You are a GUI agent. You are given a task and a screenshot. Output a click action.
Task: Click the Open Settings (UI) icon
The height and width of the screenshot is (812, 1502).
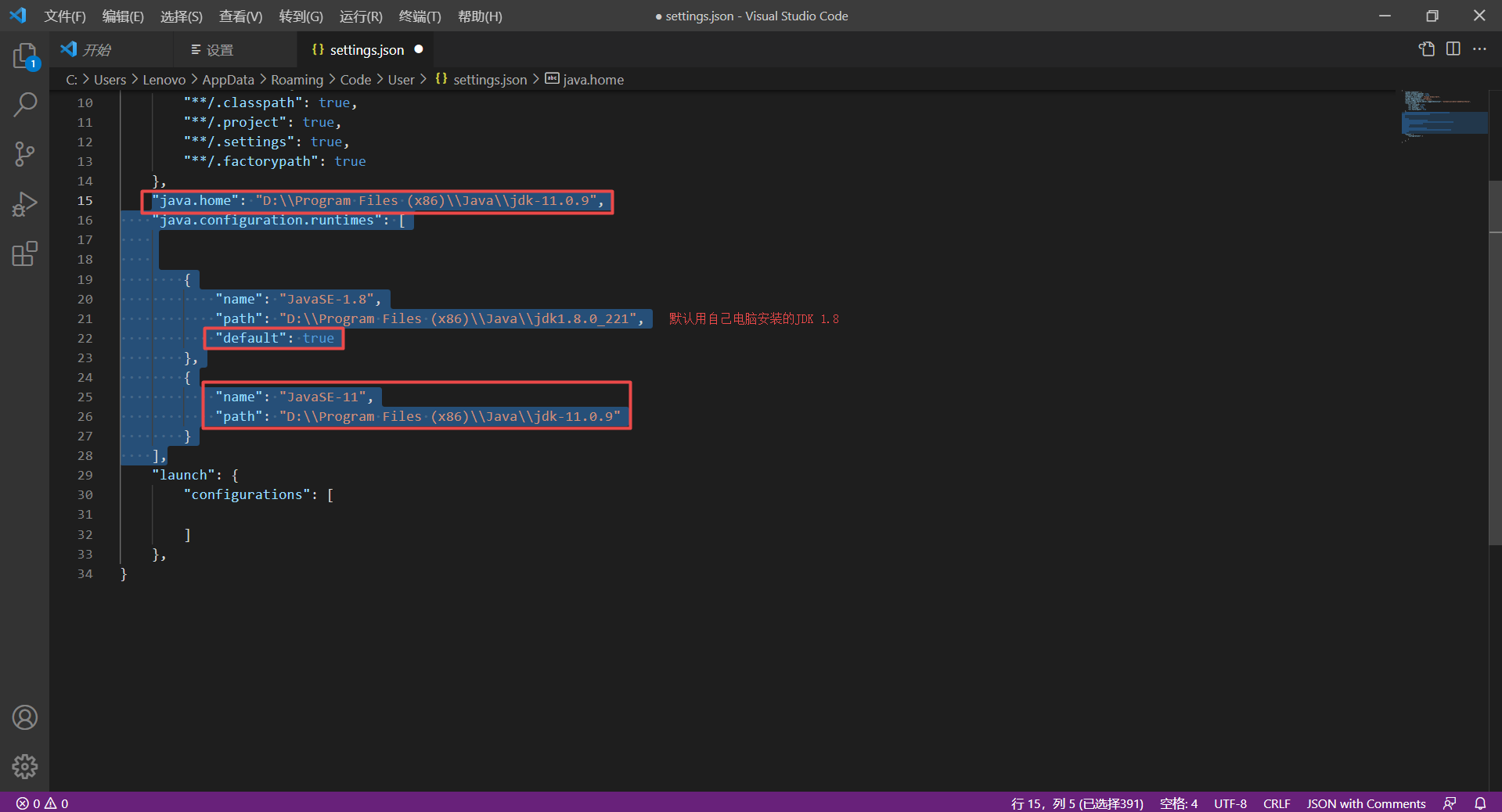tap(1427, 49)
